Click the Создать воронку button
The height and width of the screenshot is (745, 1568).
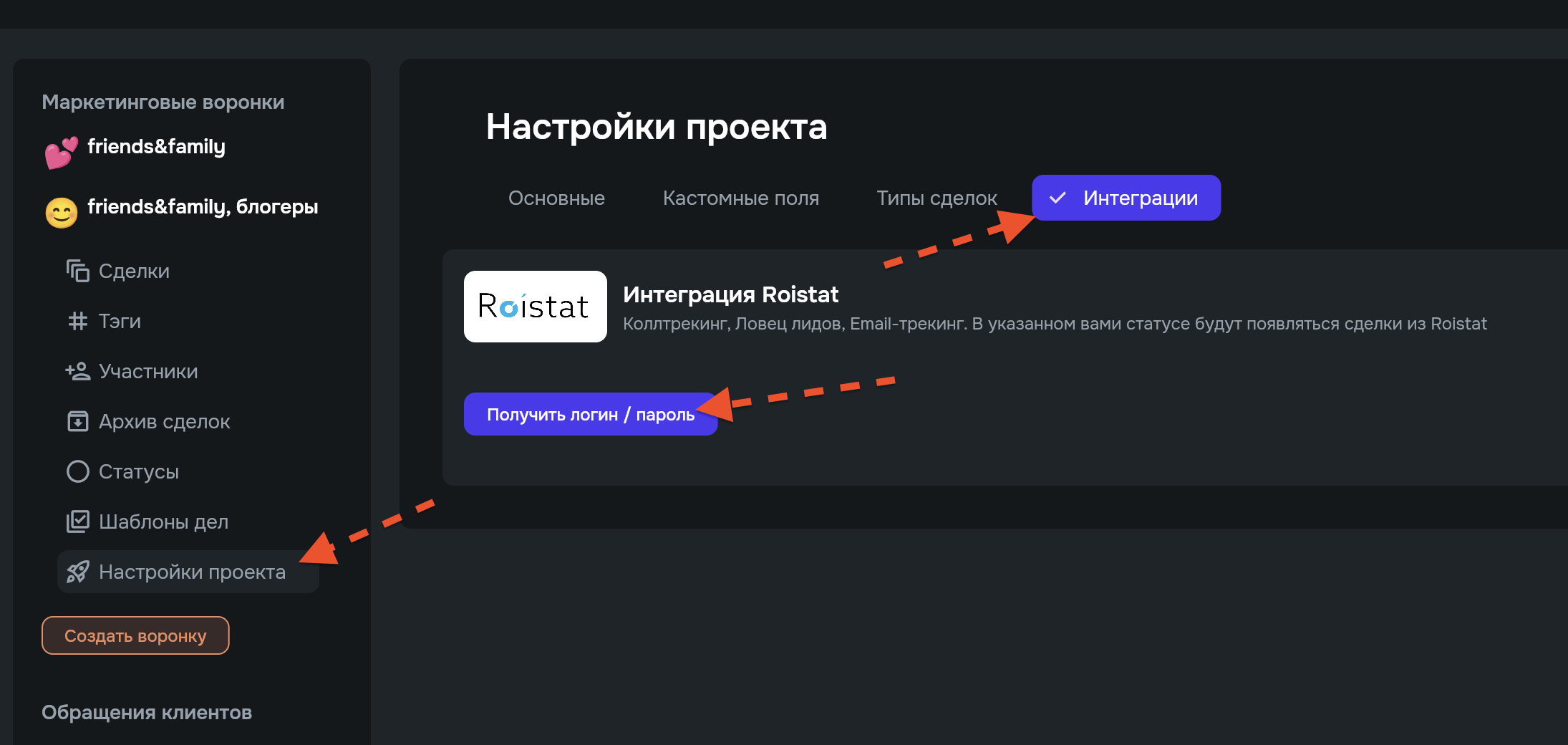pos(135,635)
